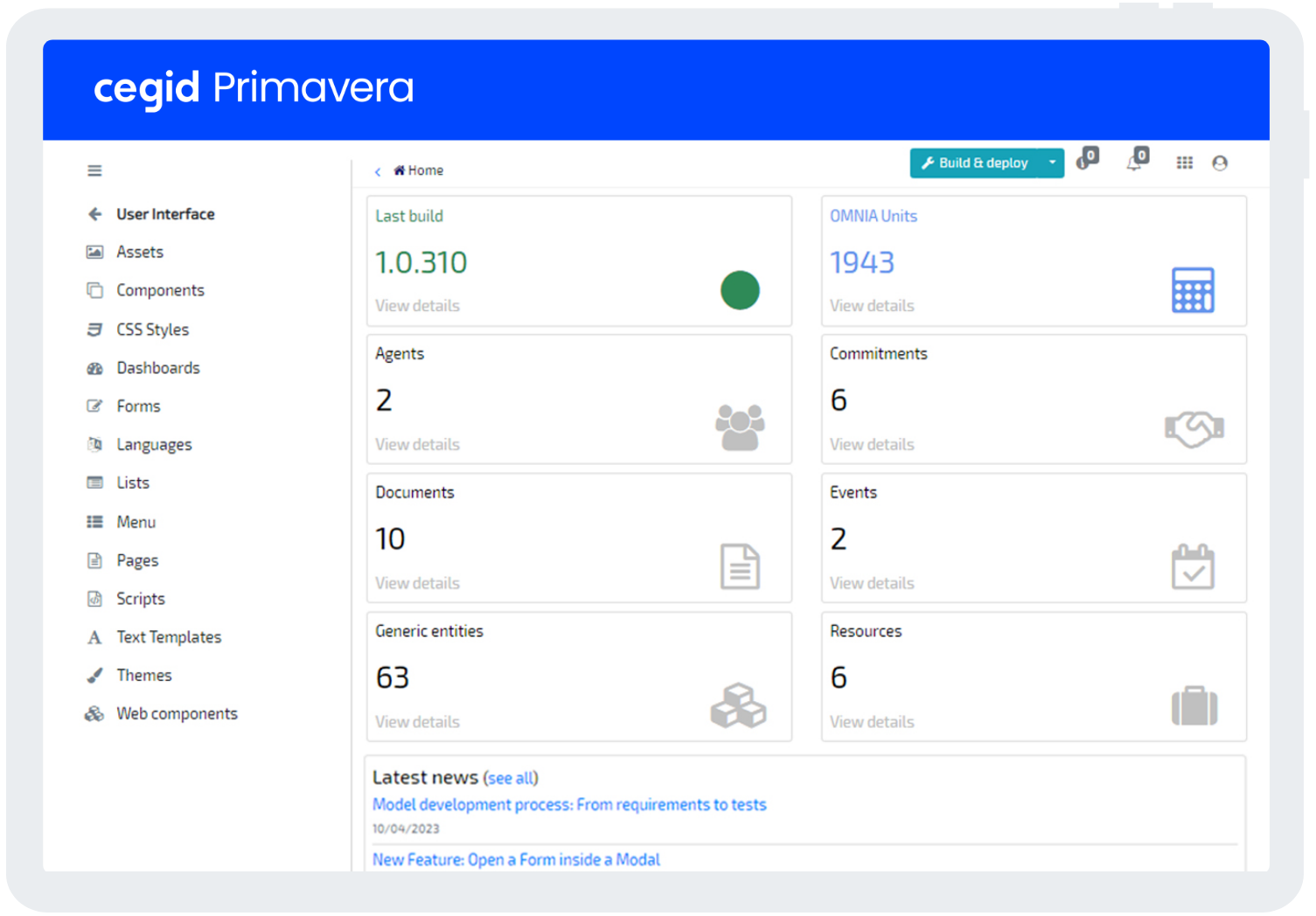
Task: Click the Forms edit icon
Action: [x=94, y=406]
